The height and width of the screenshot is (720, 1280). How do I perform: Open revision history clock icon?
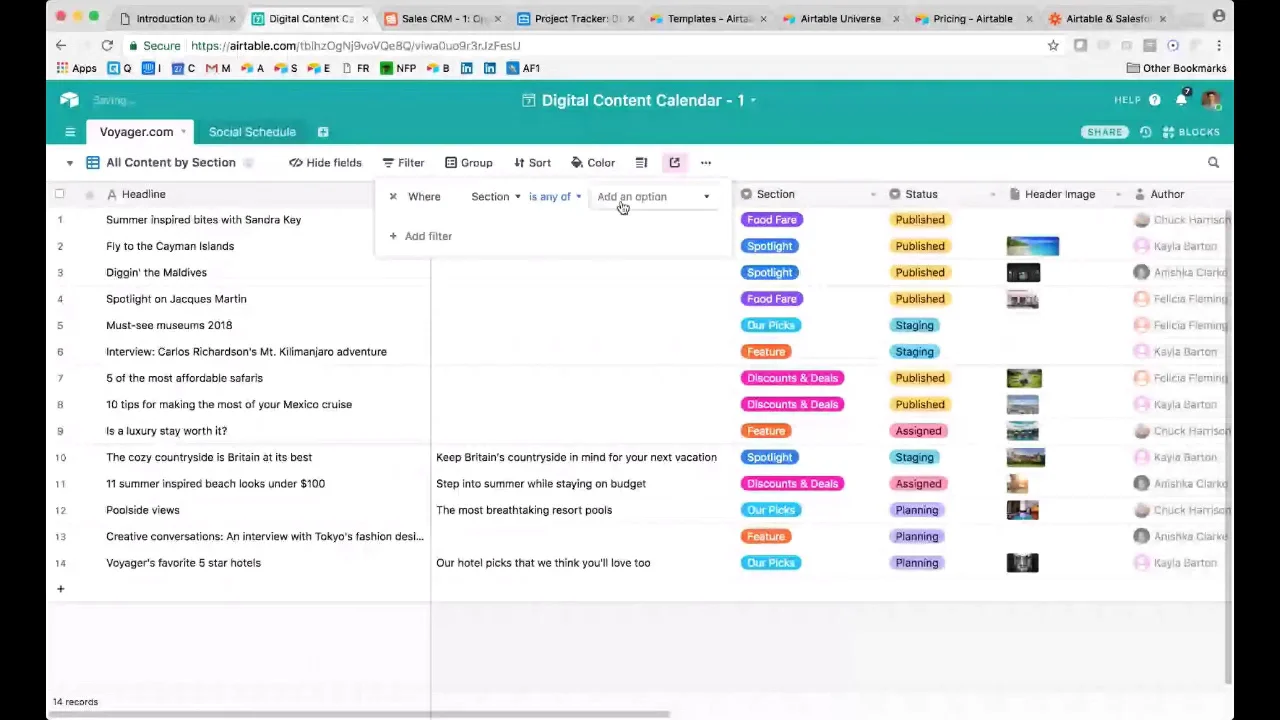click(1146, 132)
